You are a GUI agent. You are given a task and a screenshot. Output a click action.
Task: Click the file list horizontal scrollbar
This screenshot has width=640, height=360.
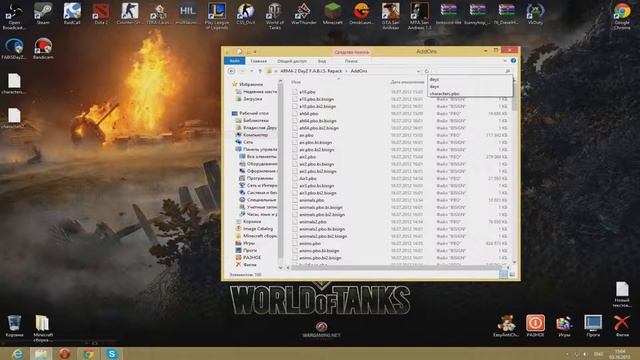coord(397,267)
